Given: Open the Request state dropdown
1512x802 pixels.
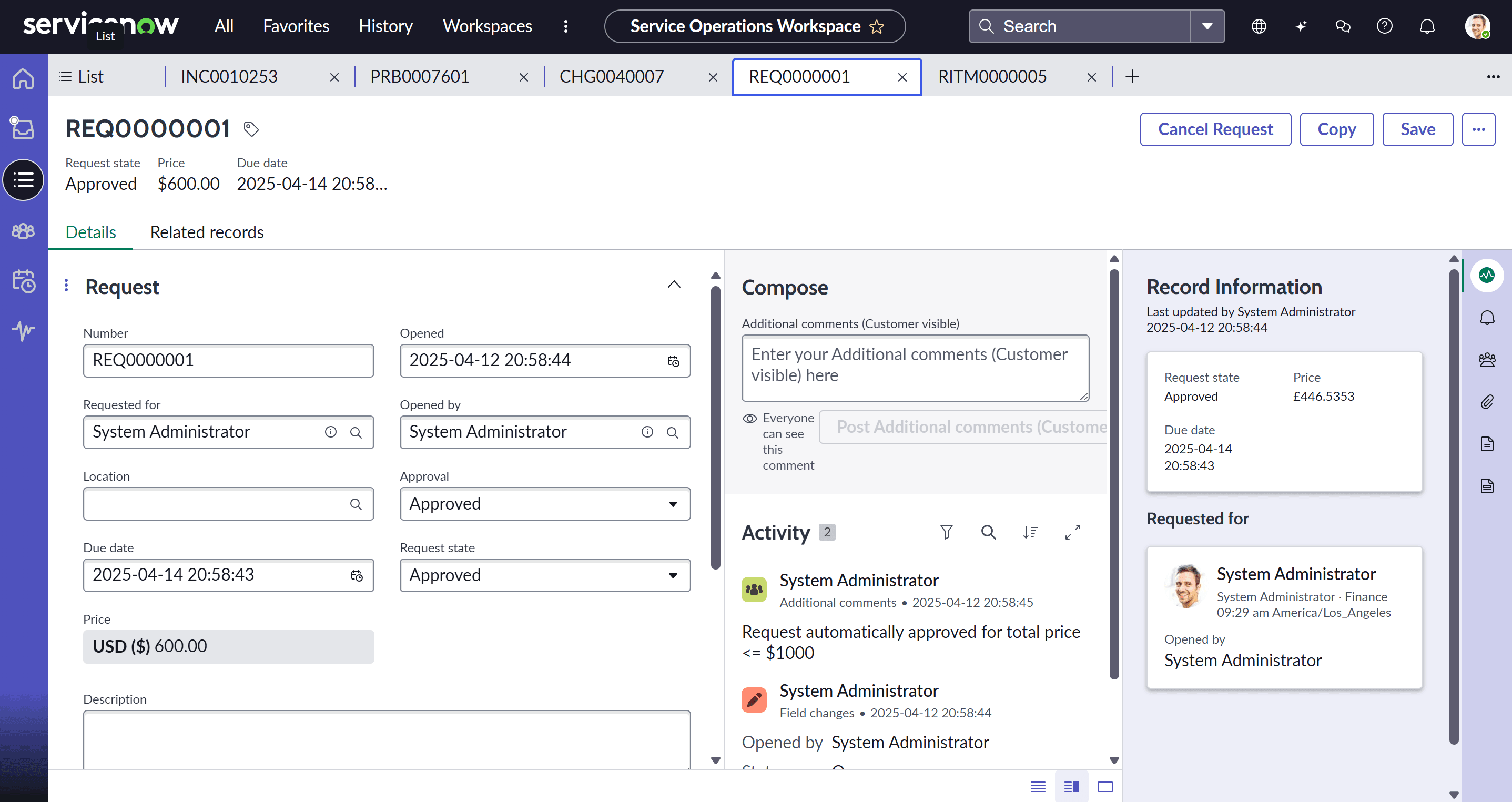Looking at the screenshot, I should click(x=673, y=575).
